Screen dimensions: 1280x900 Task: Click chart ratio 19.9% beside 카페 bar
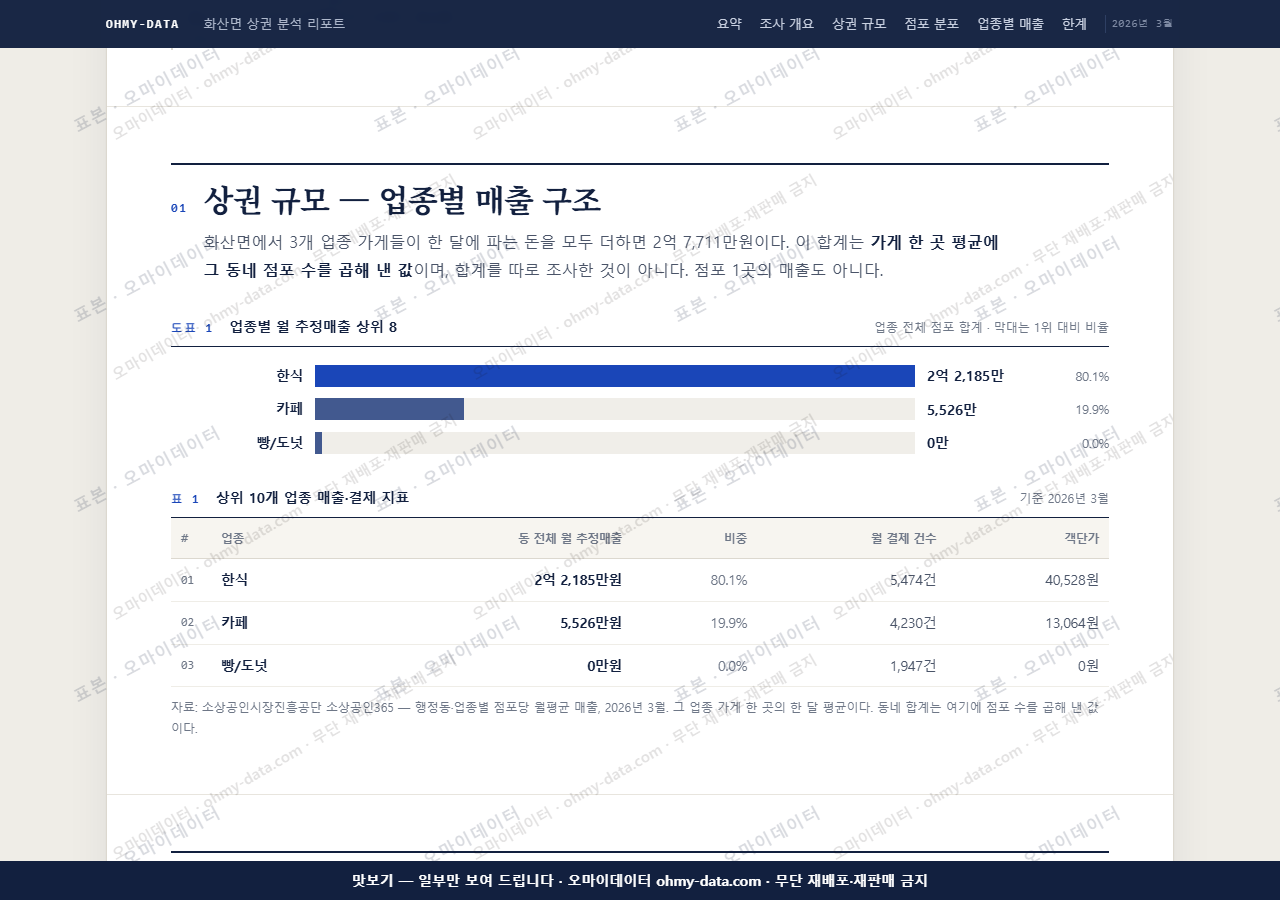pos(1092,410)
